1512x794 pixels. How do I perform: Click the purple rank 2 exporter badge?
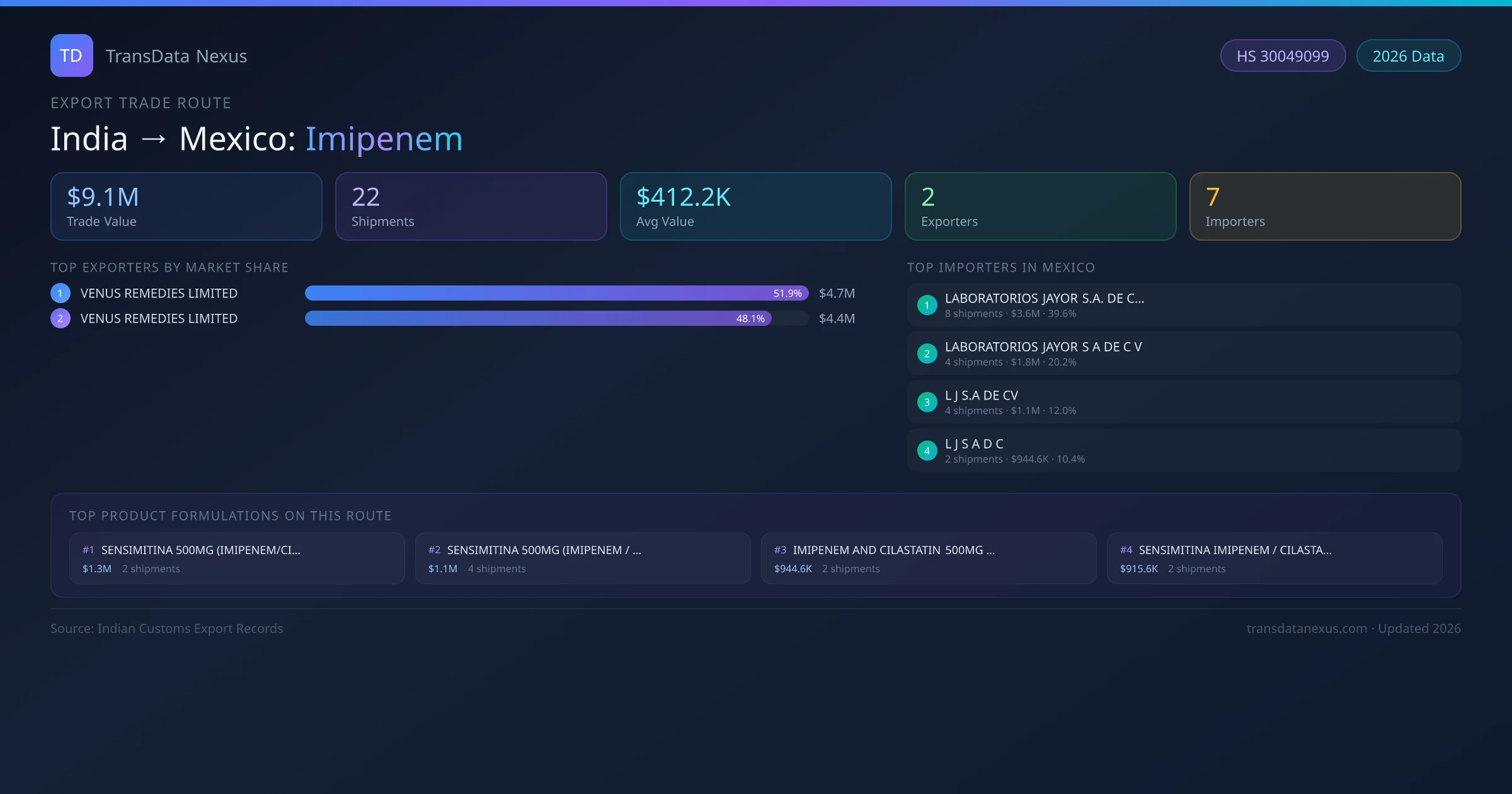[x=60, y=318]
